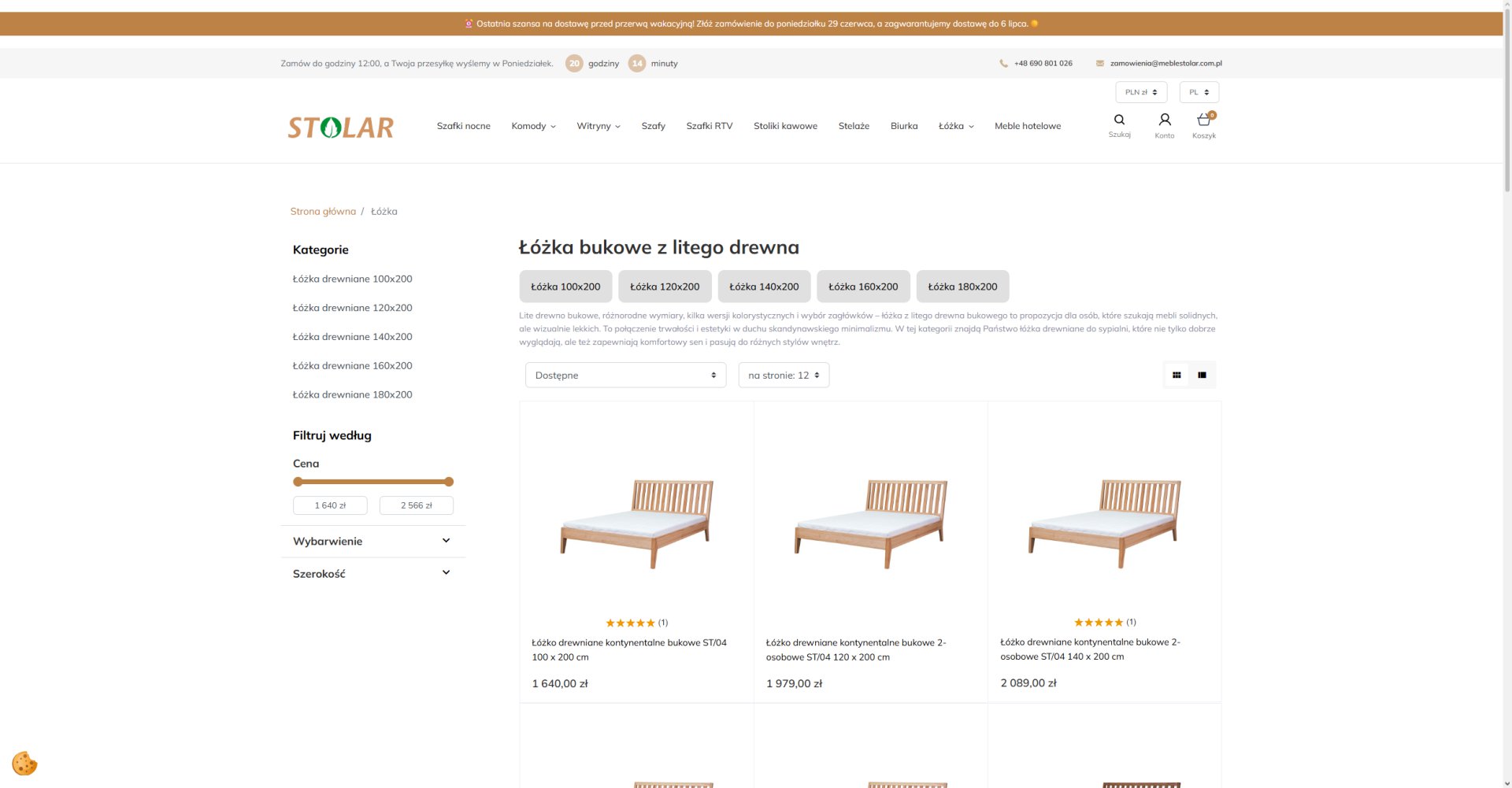Open category Łóżka drewniane 140x200
The image size is (1512, 788).
pyautogui.click(x=352, y=337)
